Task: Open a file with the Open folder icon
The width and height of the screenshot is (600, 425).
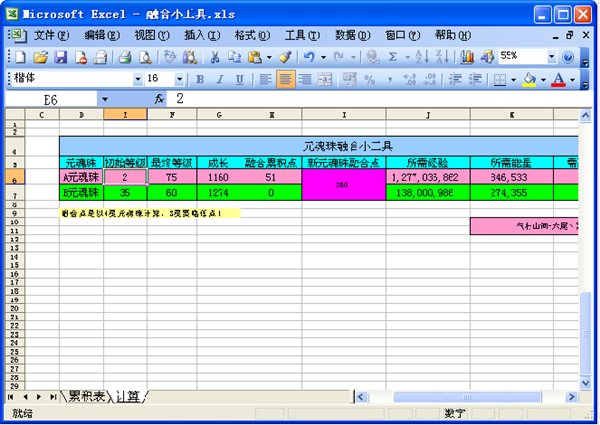Action: pyautogui.click(x=41, y=57)
